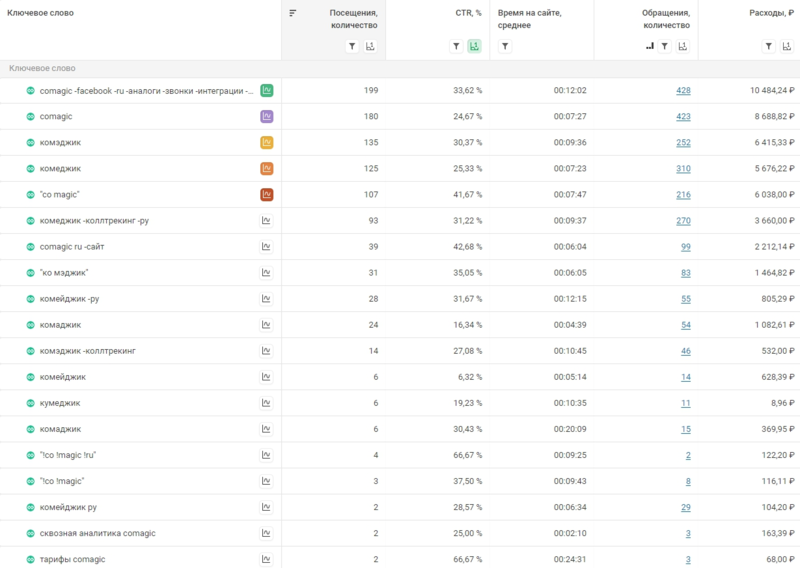Screen dimensions: 800x568
Task: Open the 29 обращения link
Action: pos(686,507)
